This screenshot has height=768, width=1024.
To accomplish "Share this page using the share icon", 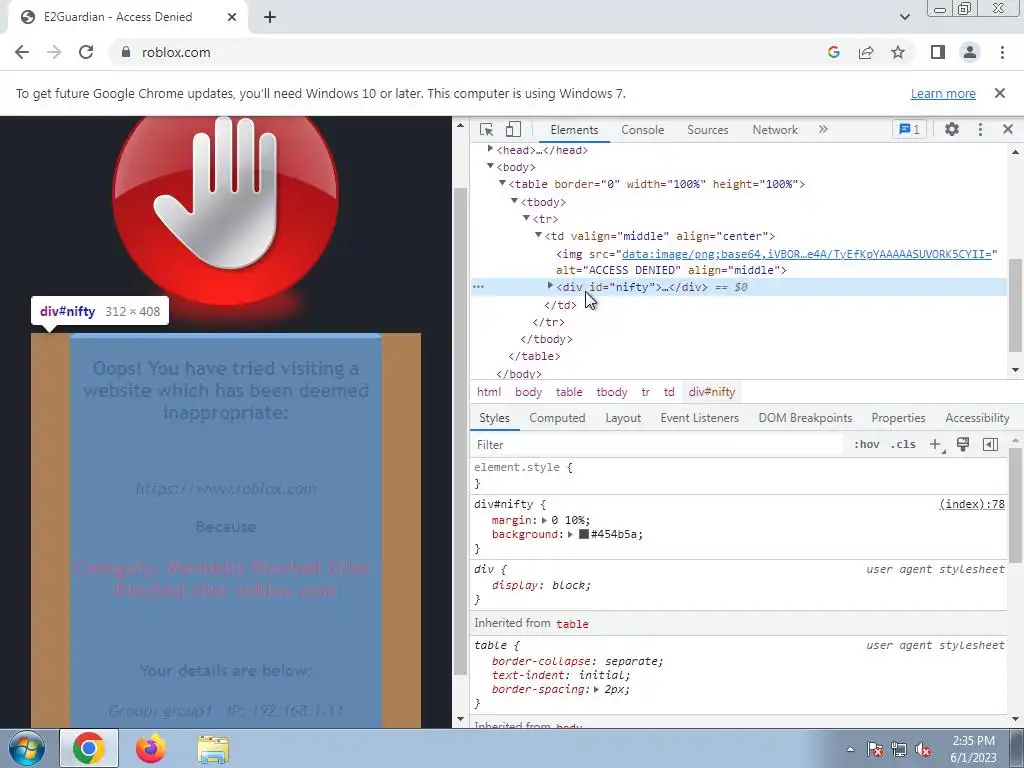I will click(x=866, y=52).
